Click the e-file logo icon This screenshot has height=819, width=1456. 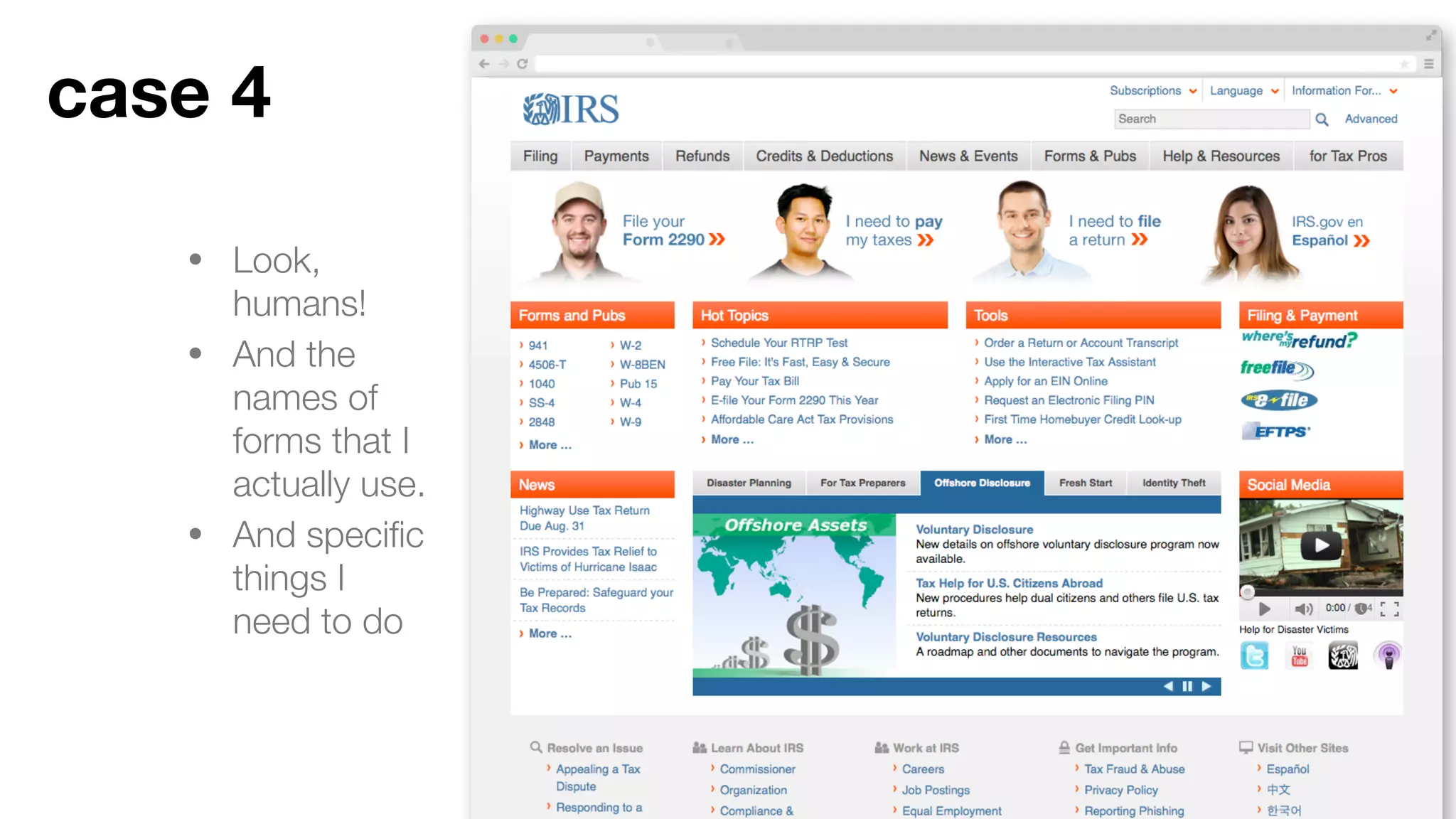point(1279,400)
